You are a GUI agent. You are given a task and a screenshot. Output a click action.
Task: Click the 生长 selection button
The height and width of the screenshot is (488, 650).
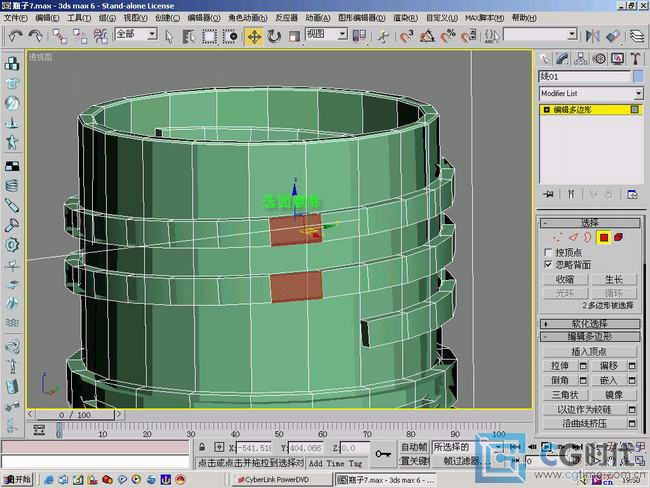coord(614,279)
